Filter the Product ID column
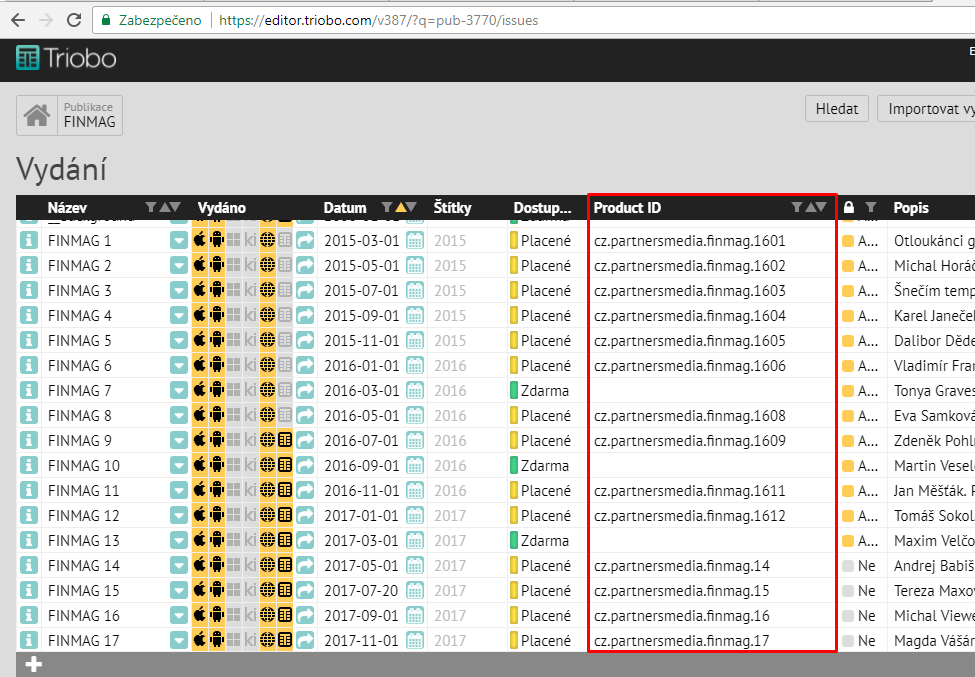This screenshot has width=975, height=677. click(797, 207)
